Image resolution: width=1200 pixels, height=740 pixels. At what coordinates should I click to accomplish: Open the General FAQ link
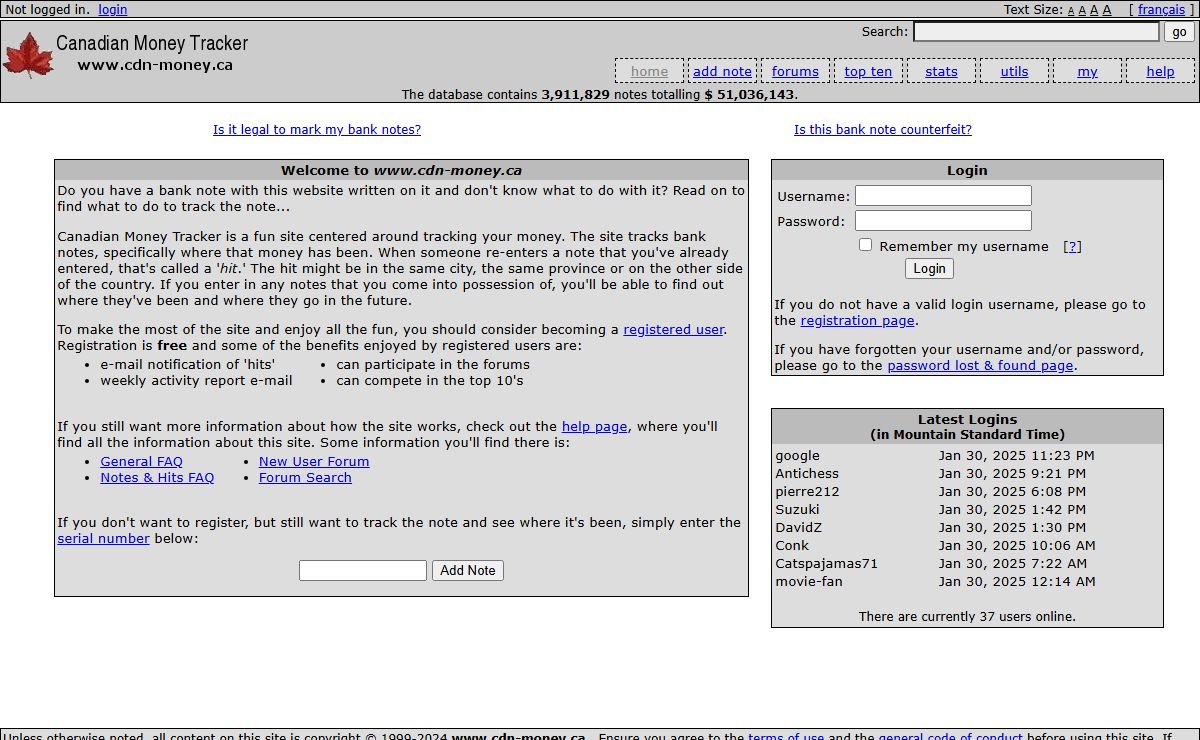point(141,461)
